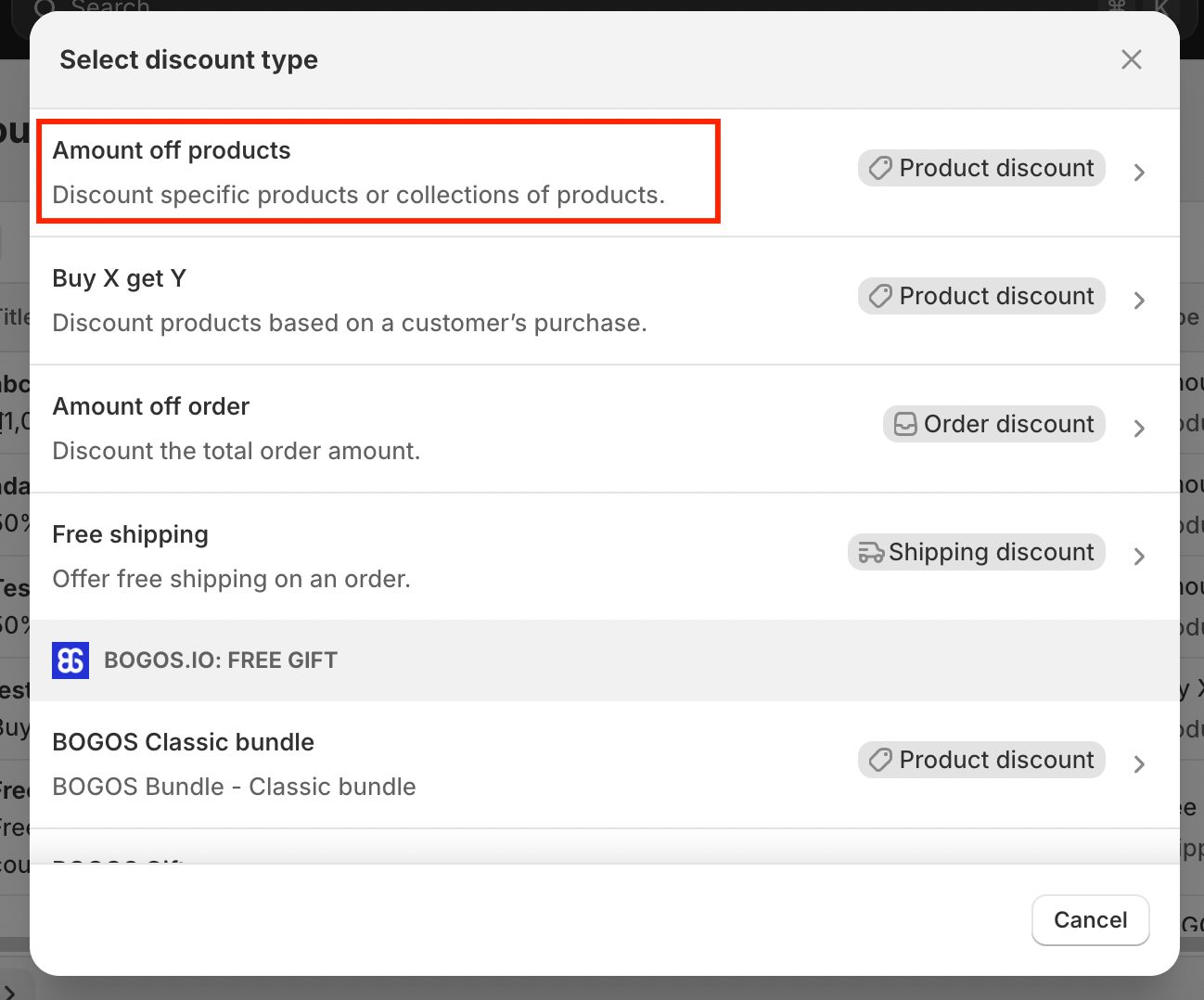Dismiss the dialog with the X close button
This screenshot has width=1204, height=1000.
[1131, 58]
